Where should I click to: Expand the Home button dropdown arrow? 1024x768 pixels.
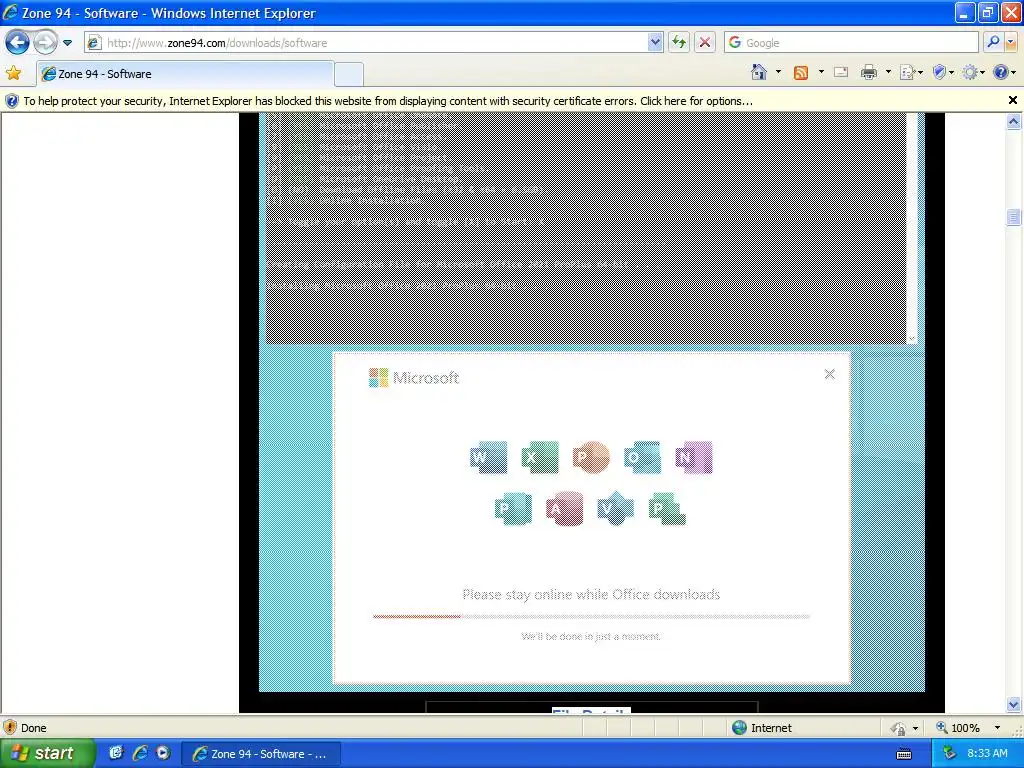coord(778,72)
